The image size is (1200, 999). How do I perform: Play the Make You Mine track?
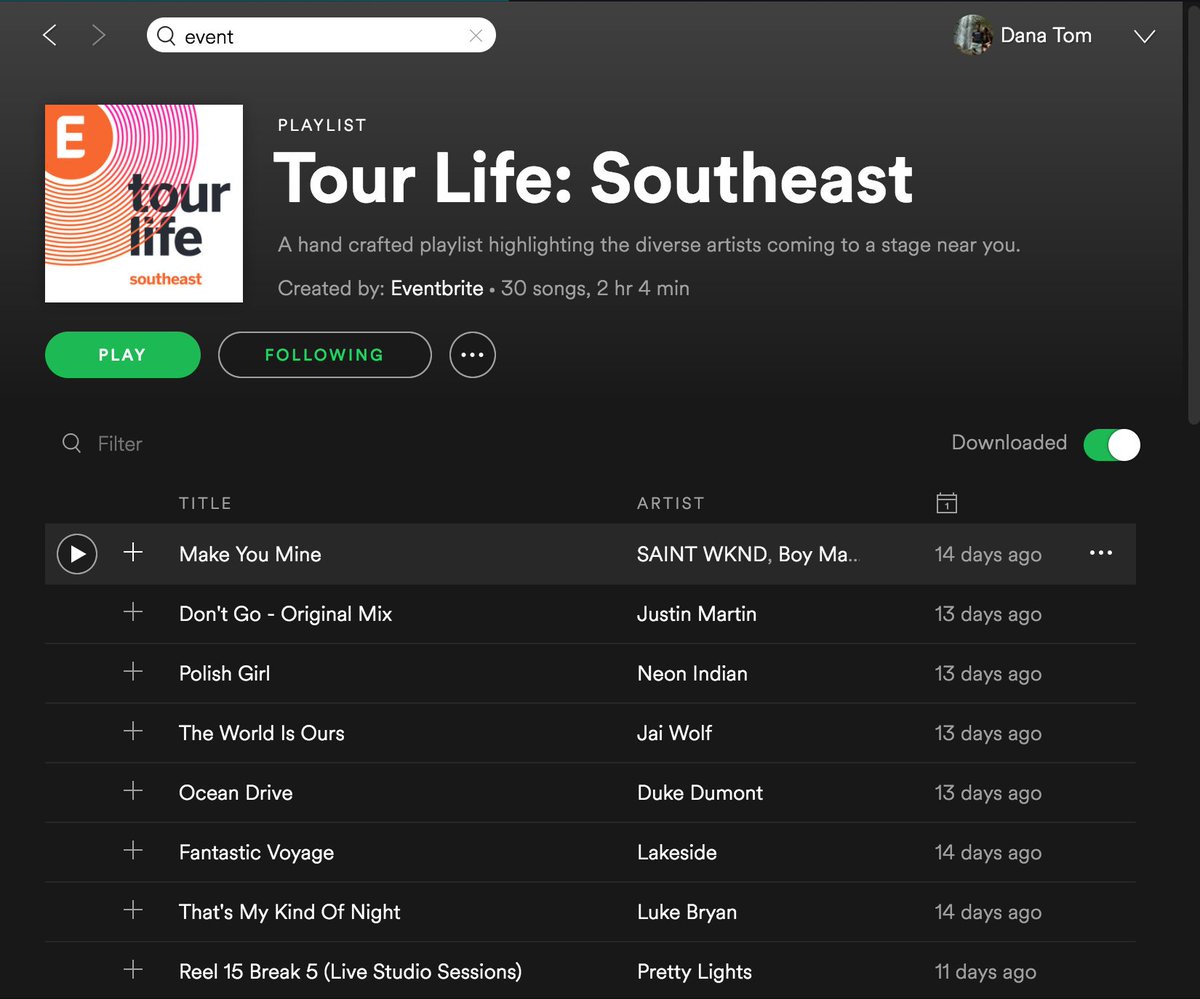click(x=77, y=554)
